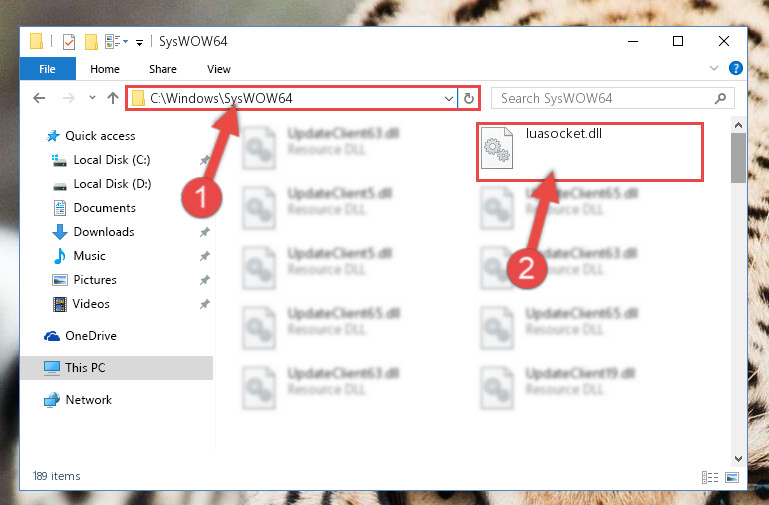Click the vertical scrollbar thumb

(x=738, y=158)
